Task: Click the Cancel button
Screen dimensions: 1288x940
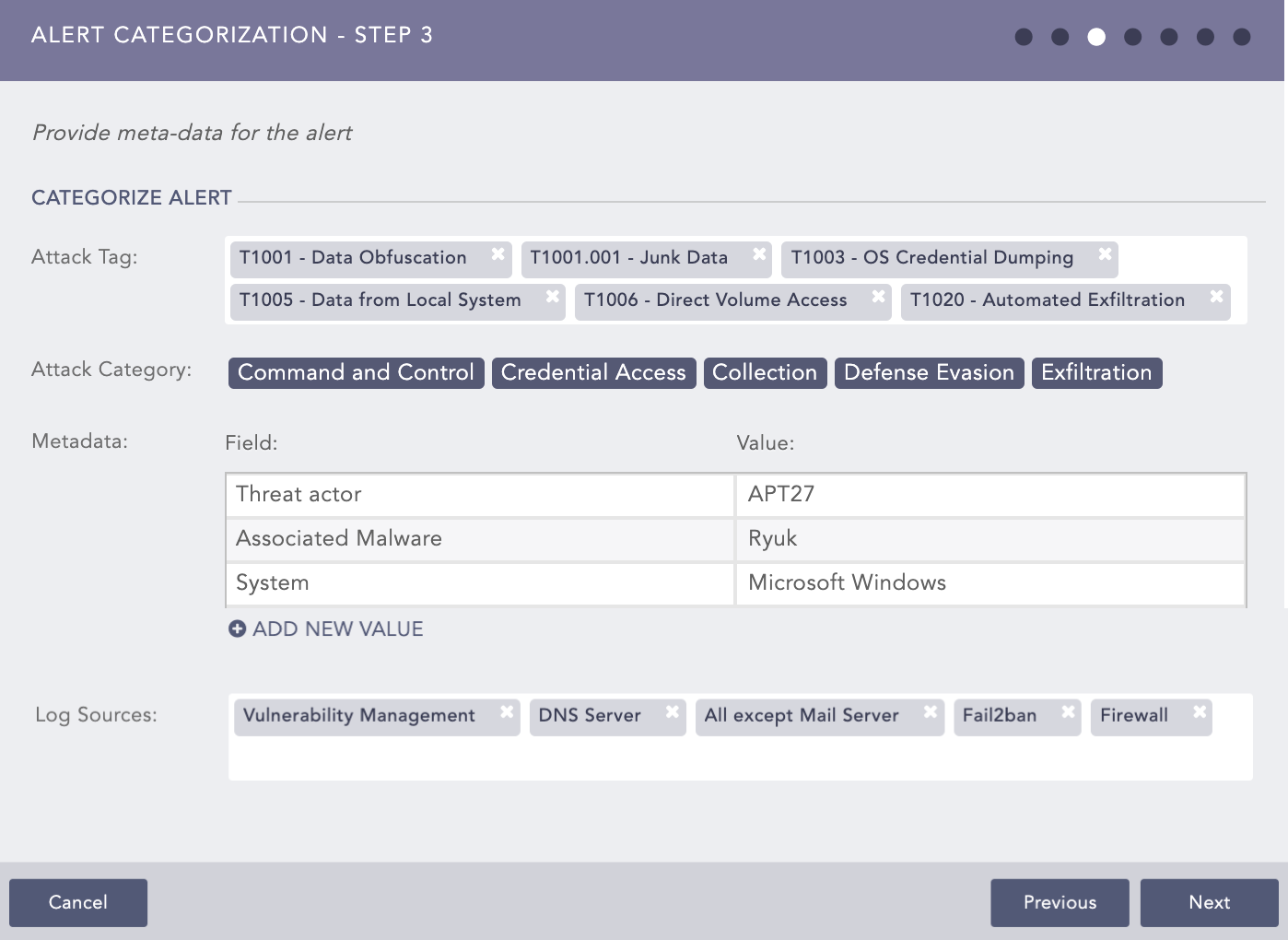Action: [77, 902]
